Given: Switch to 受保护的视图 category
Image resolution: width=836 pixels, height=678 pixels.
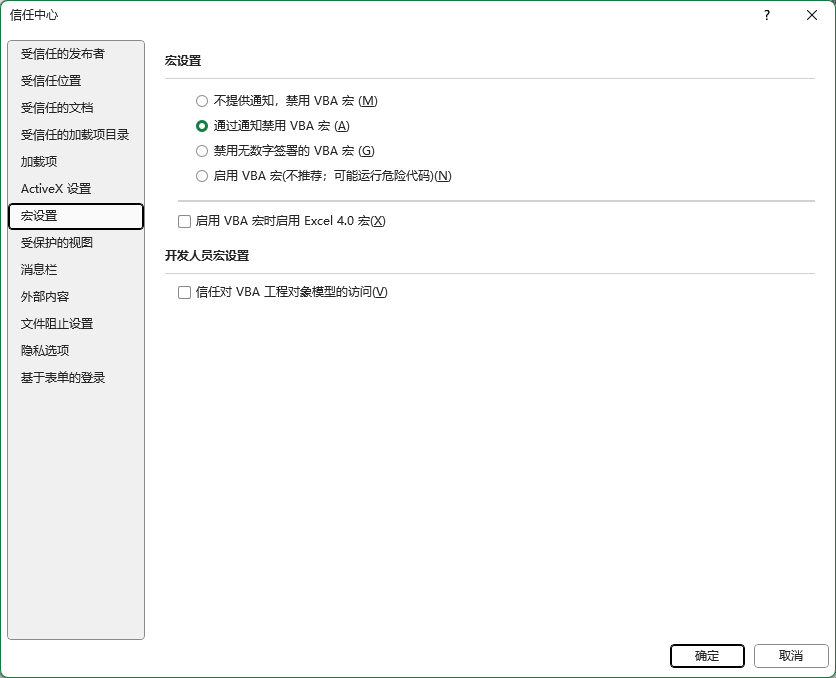Looking at the screenshot, I should [76, 243].
